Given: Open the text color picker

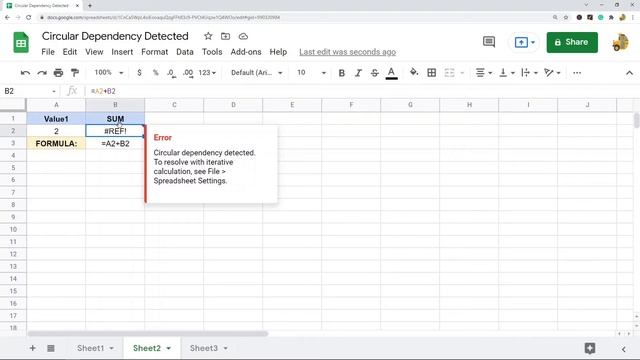Looking at the screenshot, I should (x=391, y=73).
